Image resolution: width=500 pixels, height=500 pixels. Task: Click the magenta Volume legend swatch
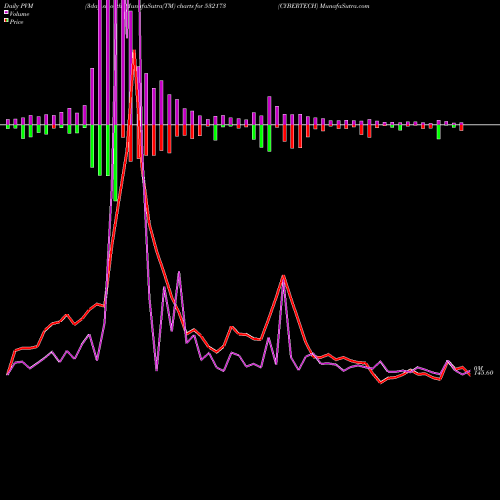point(6,13)
